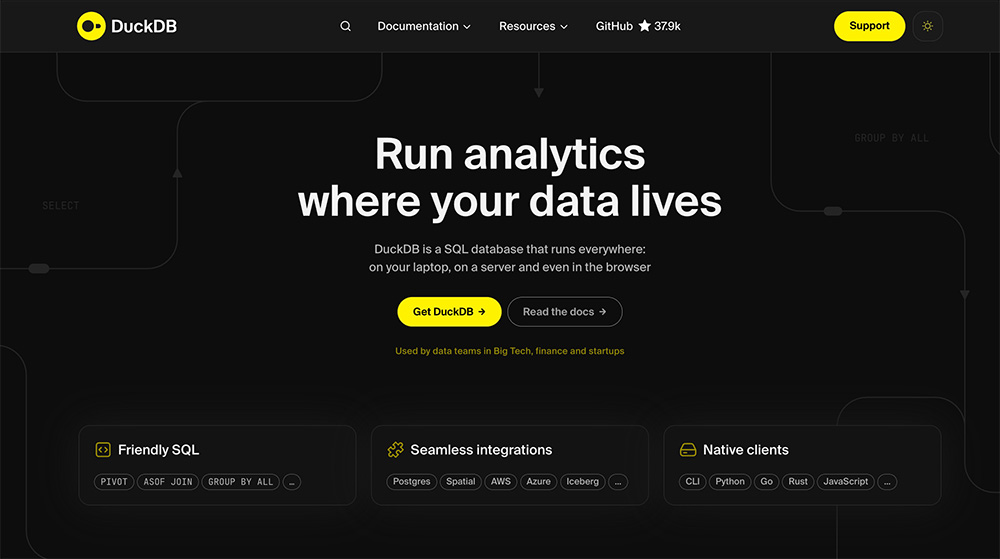Click the 'Run analytics' headline text

click(510, 154)
